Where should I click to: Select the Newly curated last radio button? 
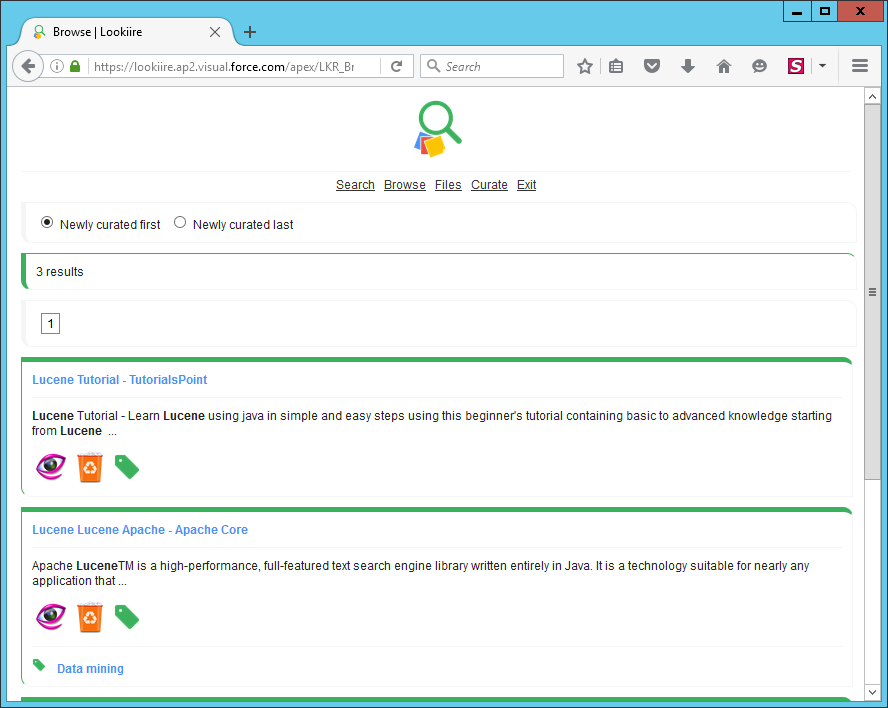[180, 223]
